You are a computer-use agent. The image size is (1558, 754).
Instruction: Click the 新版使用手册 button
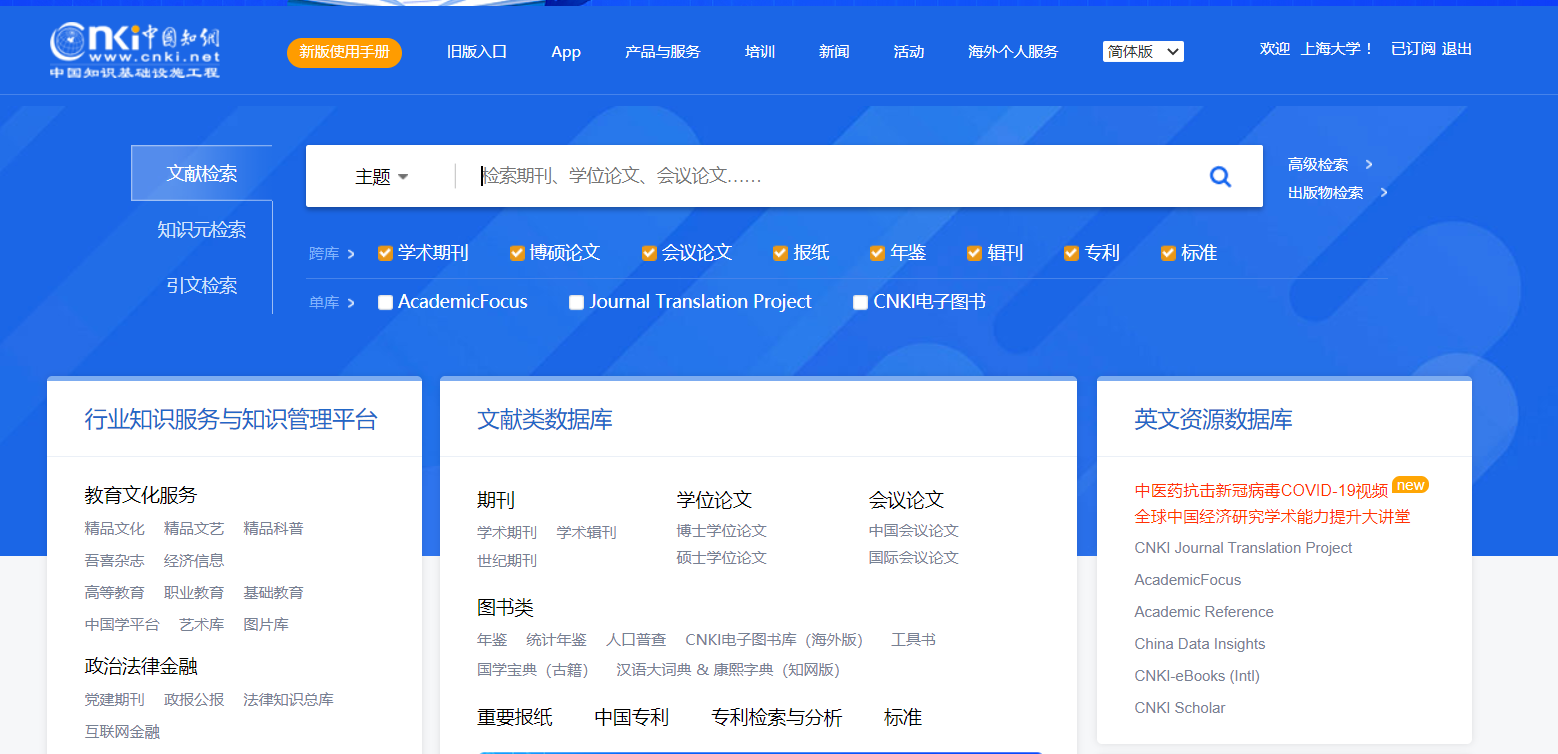tap(344, 51)
